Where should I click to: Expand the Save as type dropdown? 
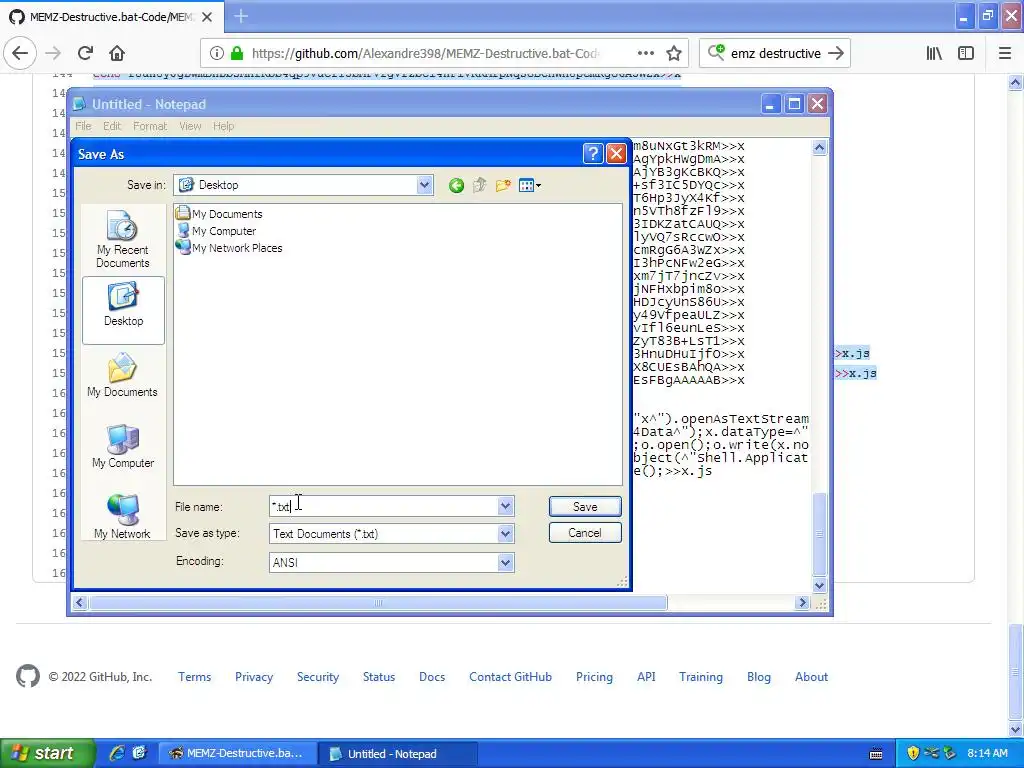(x=505, y=534)
